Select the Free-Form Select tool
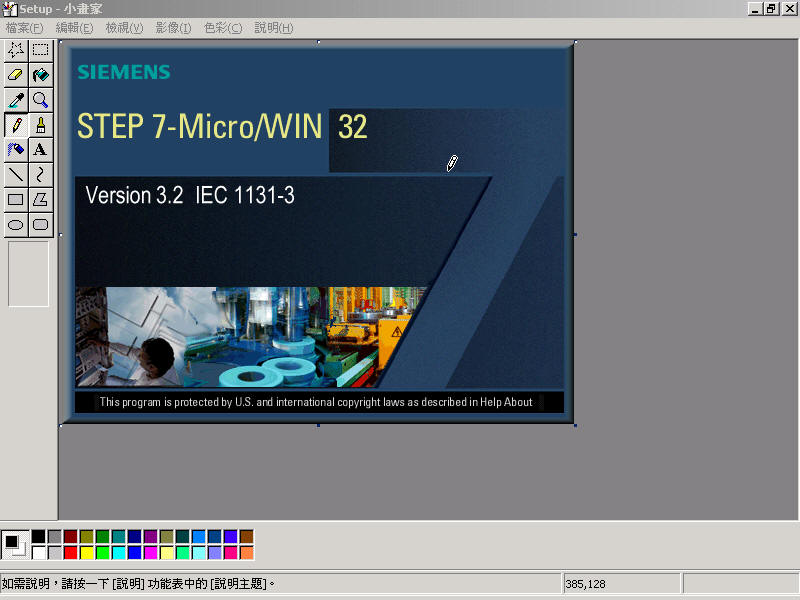Viewport: 800px width, 600px height. tap(16, 49)
